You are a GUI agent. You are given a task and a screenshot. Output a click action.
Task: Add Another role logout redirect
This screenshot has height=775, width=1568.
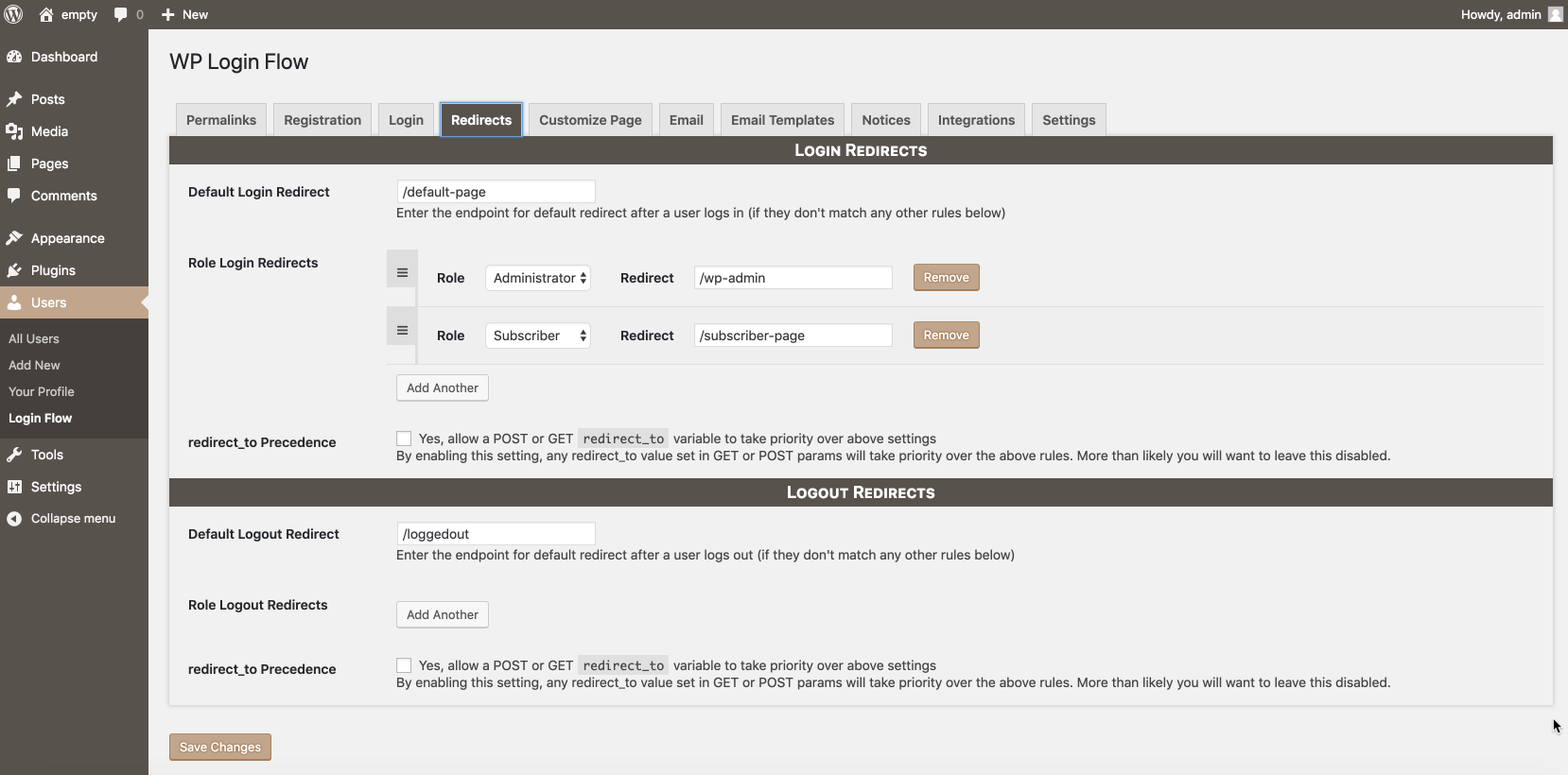[x=443, y=614]
